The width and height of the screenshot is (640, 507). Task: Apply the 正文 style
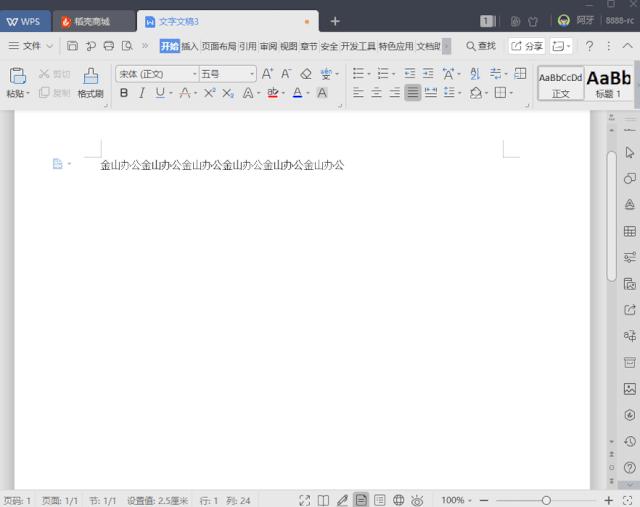pos(560,84)
